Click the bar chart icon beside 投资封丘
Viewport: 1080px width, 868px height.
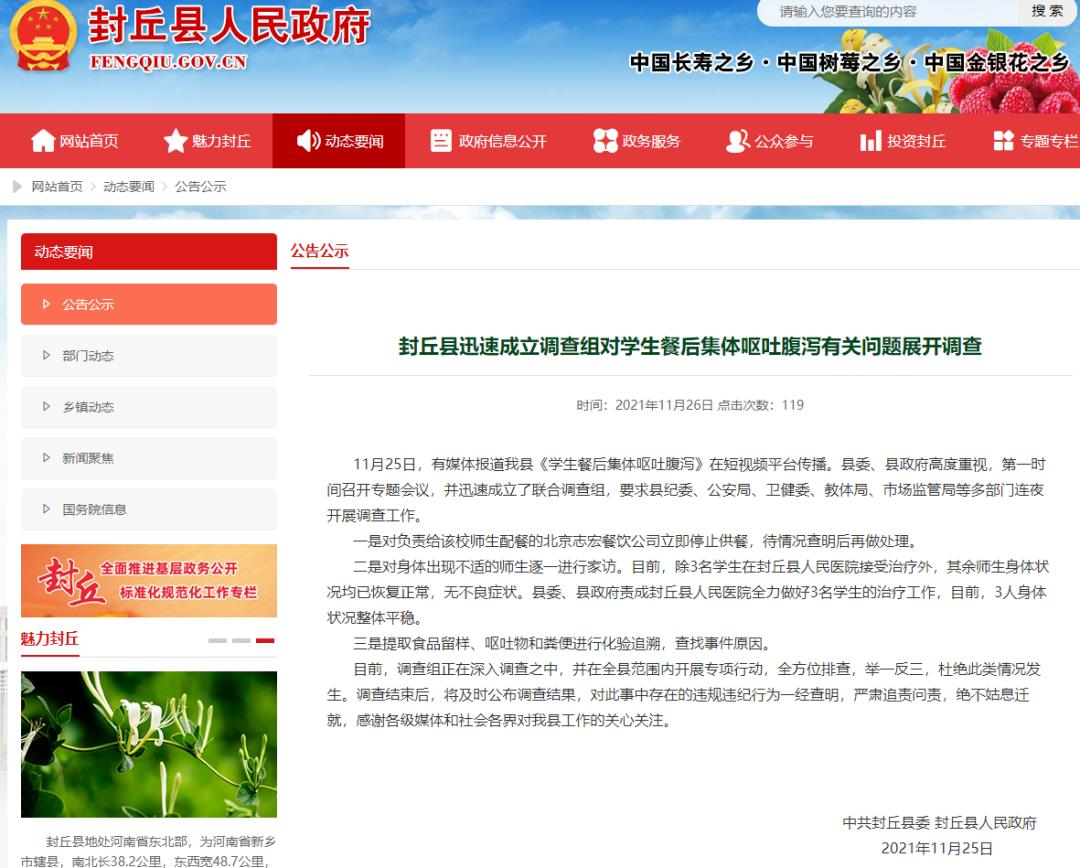[871, 141]
